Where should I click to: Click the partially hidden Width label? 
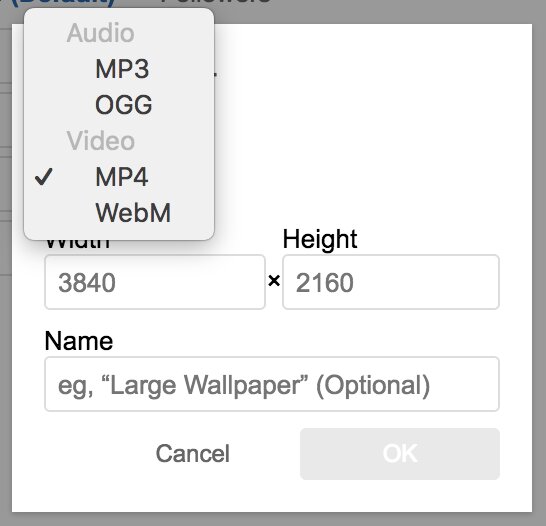[77, 244]
